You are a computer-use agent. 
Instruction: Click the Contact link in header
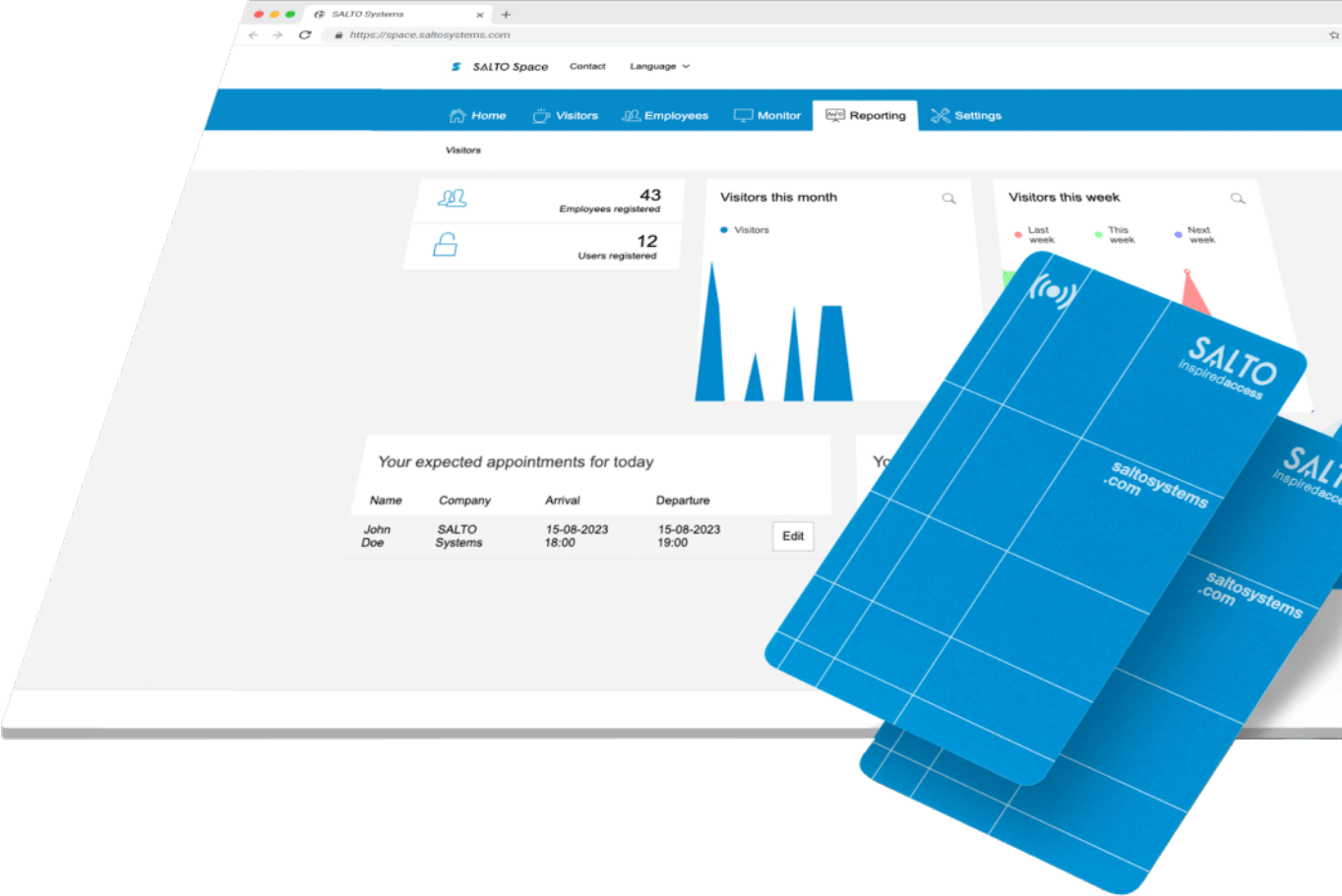coord(587,66)
